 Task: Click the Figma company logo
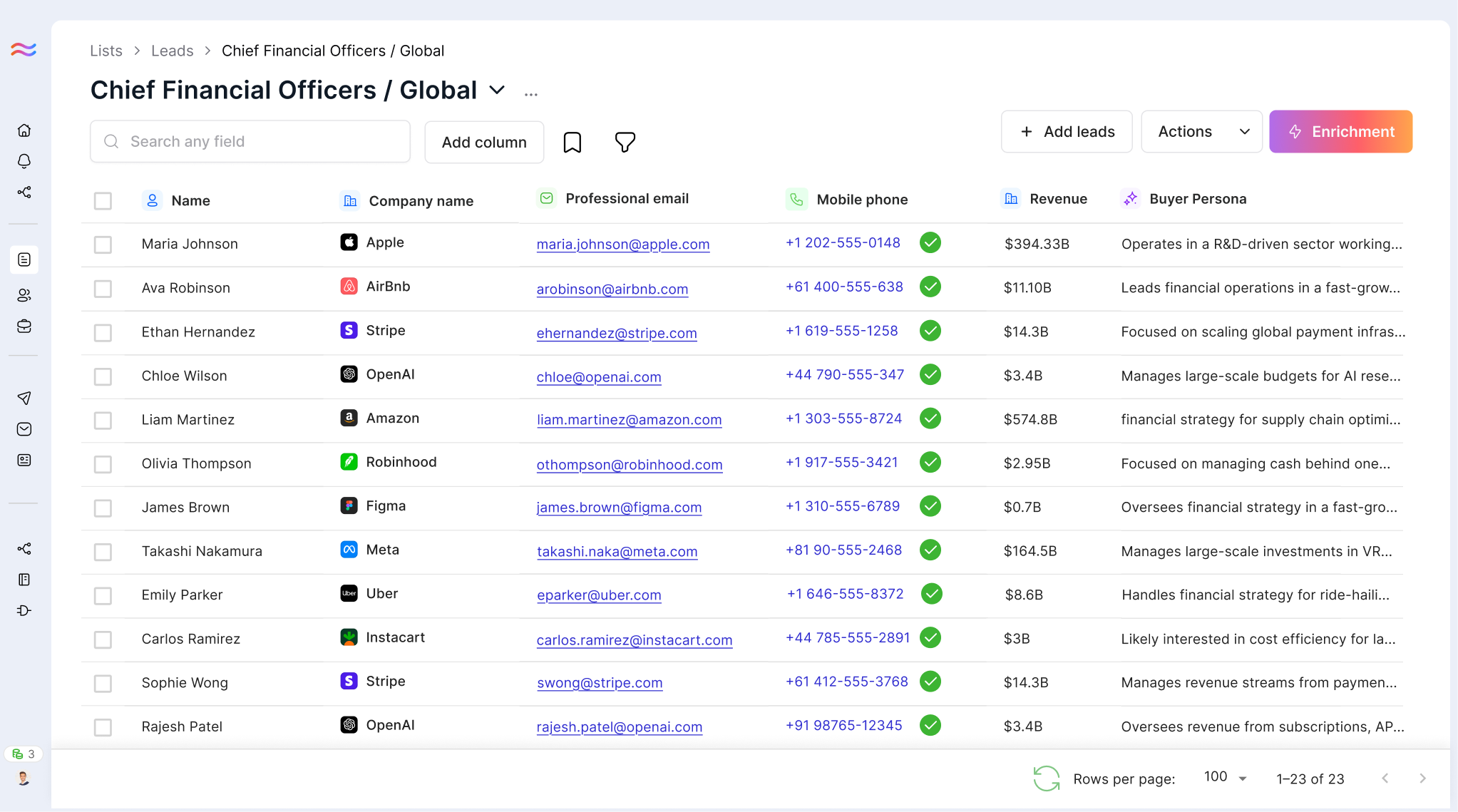349,506
